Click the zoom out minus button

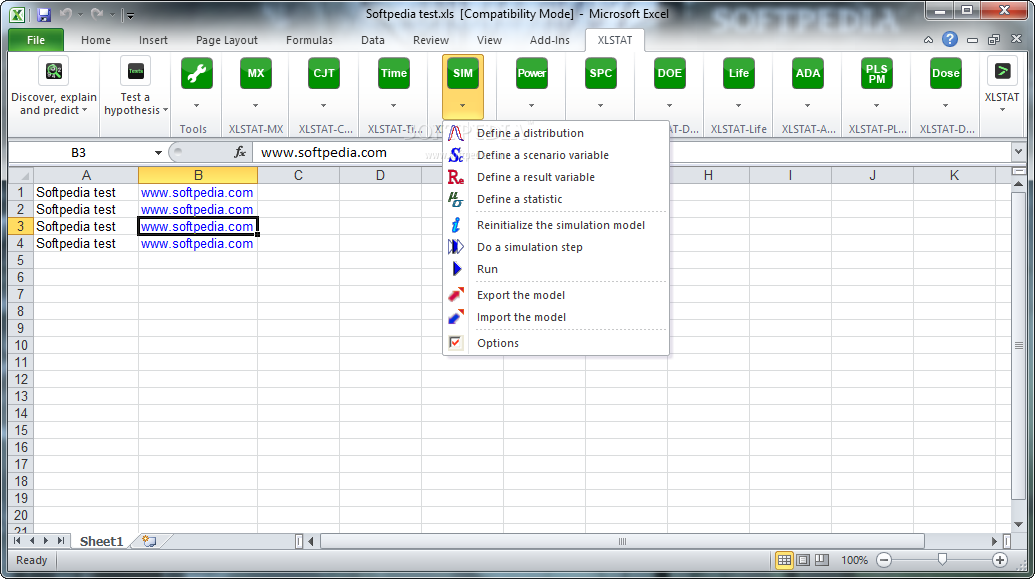point(884,560)
